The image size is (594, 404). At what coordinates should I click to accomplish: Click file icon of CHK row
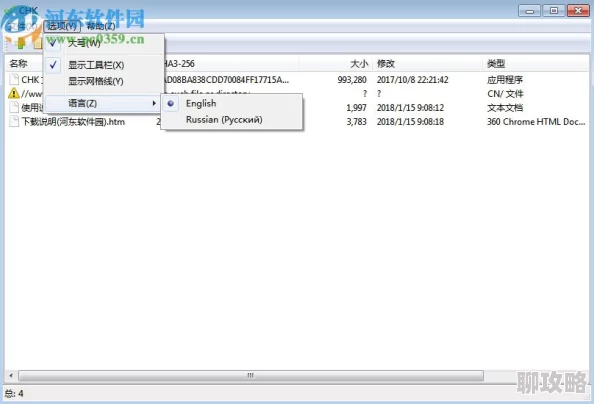coord(14,80)
